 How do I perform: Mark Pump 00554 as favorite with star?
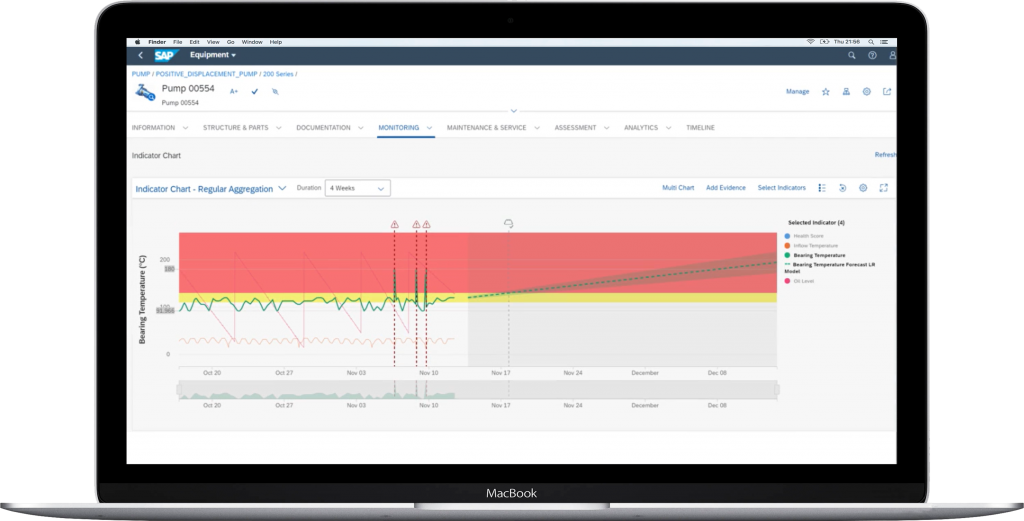click(825, 92)
